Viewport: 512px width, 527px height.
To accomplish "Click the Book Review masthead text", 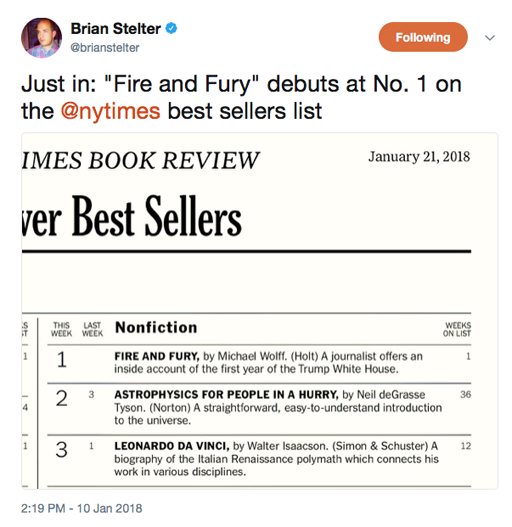I will click(x=141, y=160).
